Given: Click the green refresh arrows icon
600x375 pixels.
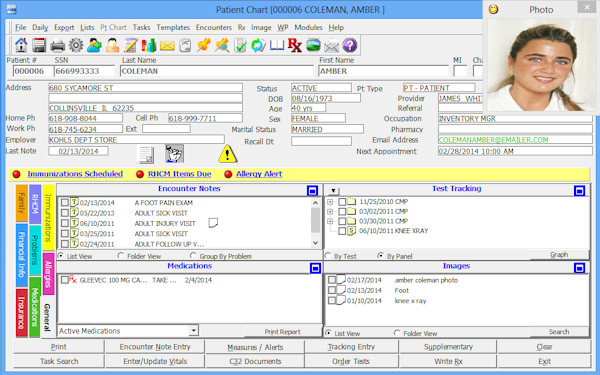Looking at the screenshot, I should click(258, 45).
